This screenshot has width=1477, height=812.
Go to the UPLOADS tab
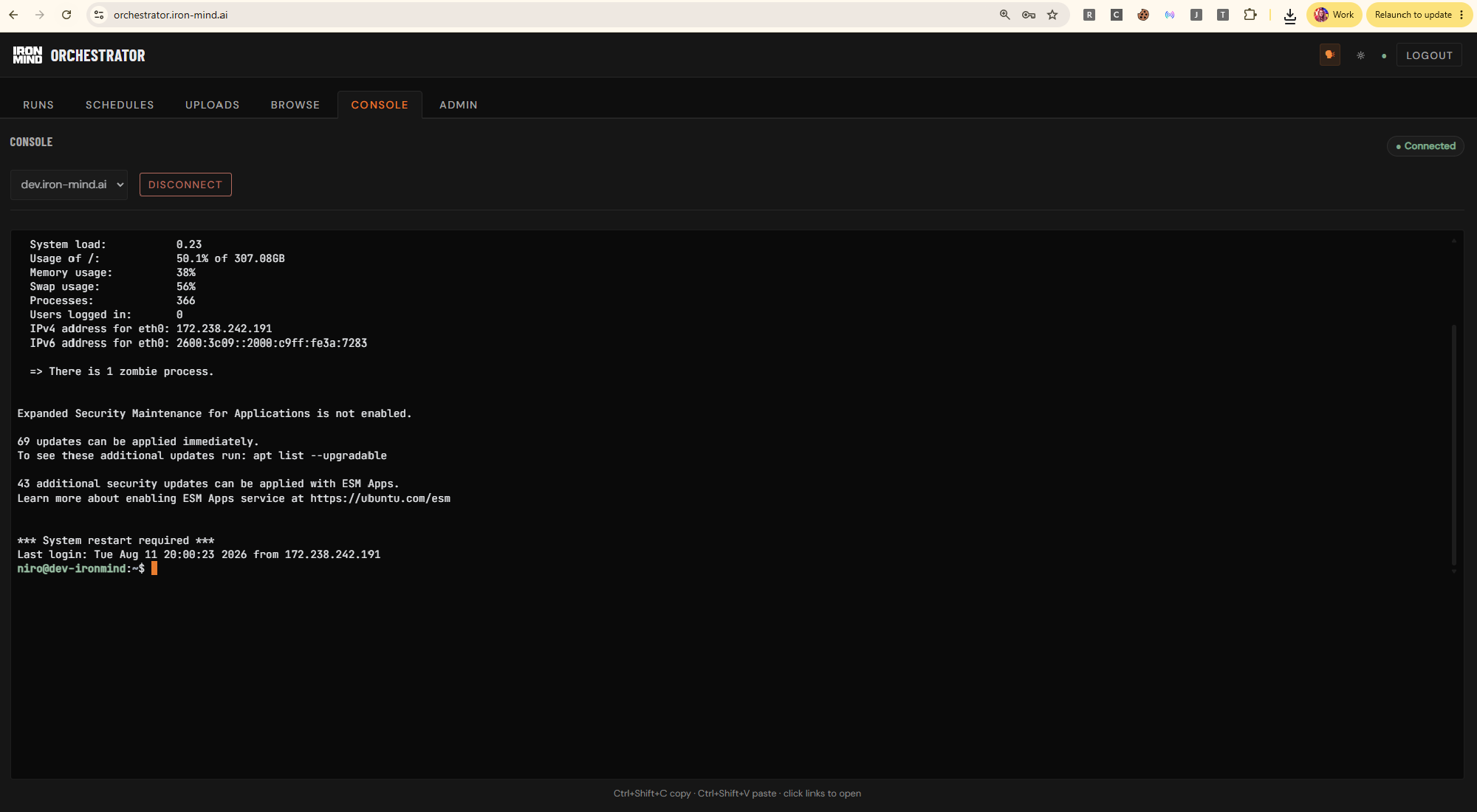point(213,105)
